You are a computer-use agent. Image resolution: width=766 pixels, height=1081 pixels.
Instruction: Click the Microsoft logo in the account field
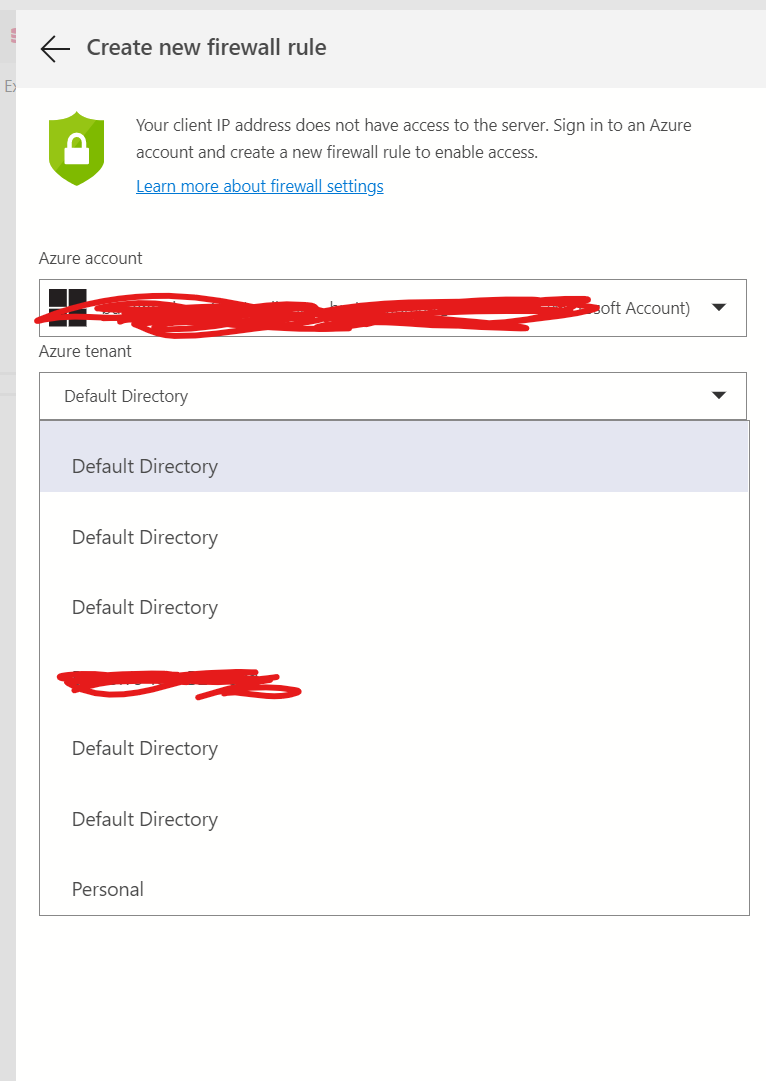tap(66, 307)
